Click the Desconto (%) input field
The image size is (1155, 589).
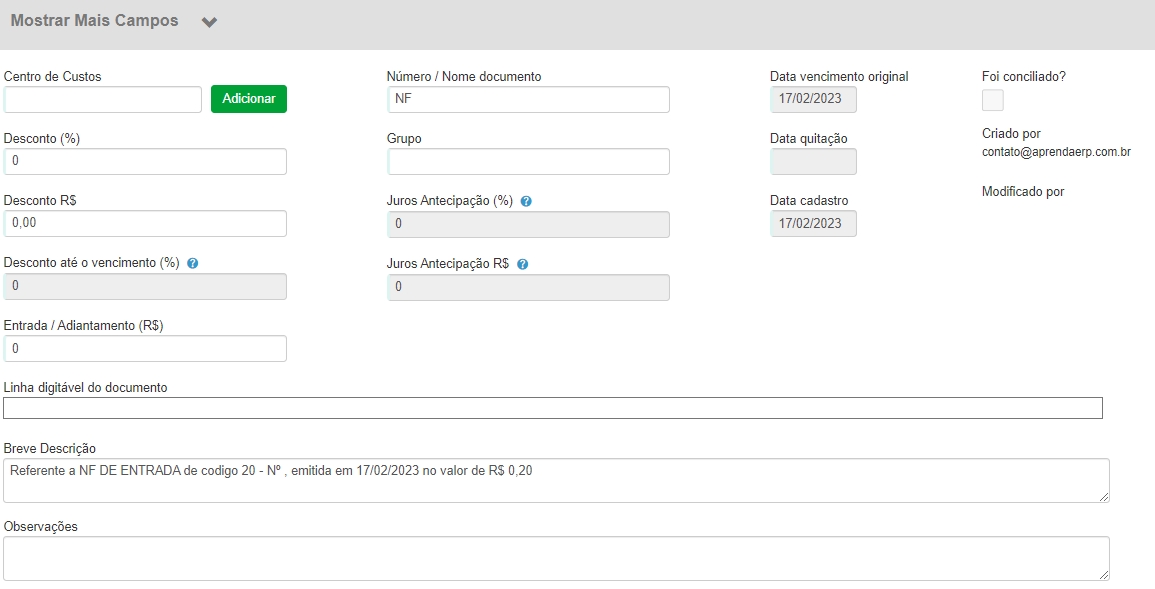tap(145, 162)
